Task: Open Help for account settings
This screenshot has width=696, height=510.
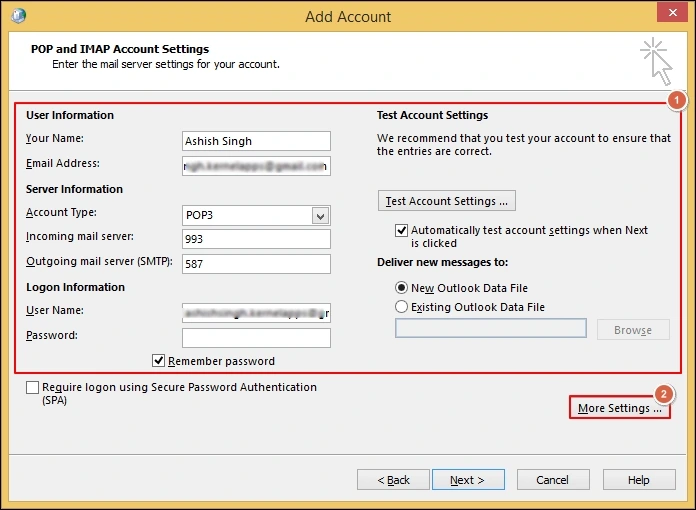Action: pos(638,480)
